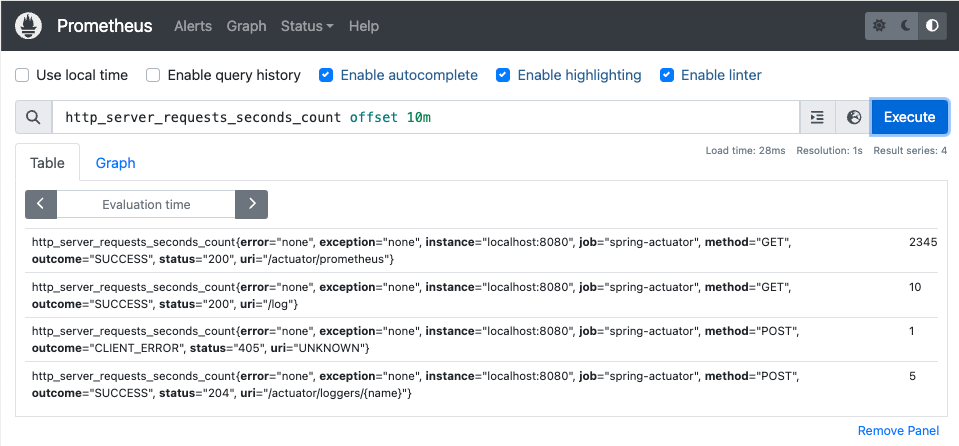The image size is (959, 446).
Task: Open the metrics explorer globe icon
Action: coord(854,117)
